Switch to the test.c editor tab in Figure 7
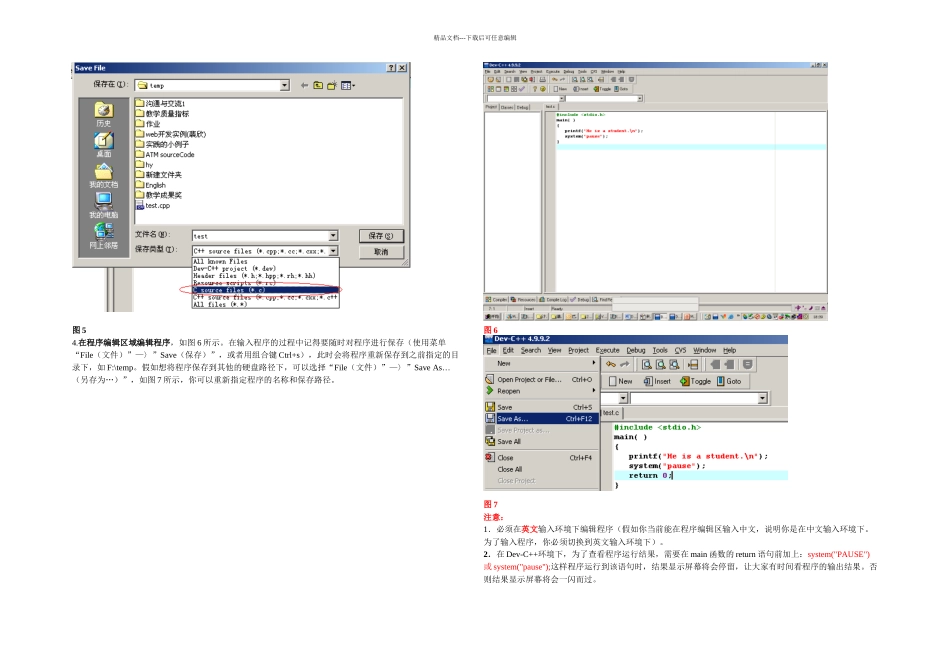Viewport: 950px width, 672px height. tap(611, 413)
